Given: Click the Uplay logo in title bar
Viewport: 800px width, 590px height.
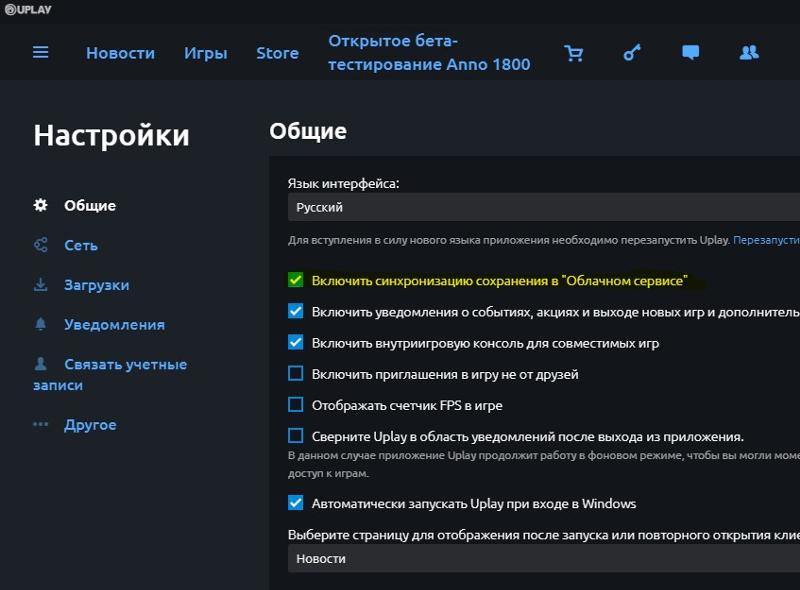Looking at the screenshot, I should coord(28,10).
